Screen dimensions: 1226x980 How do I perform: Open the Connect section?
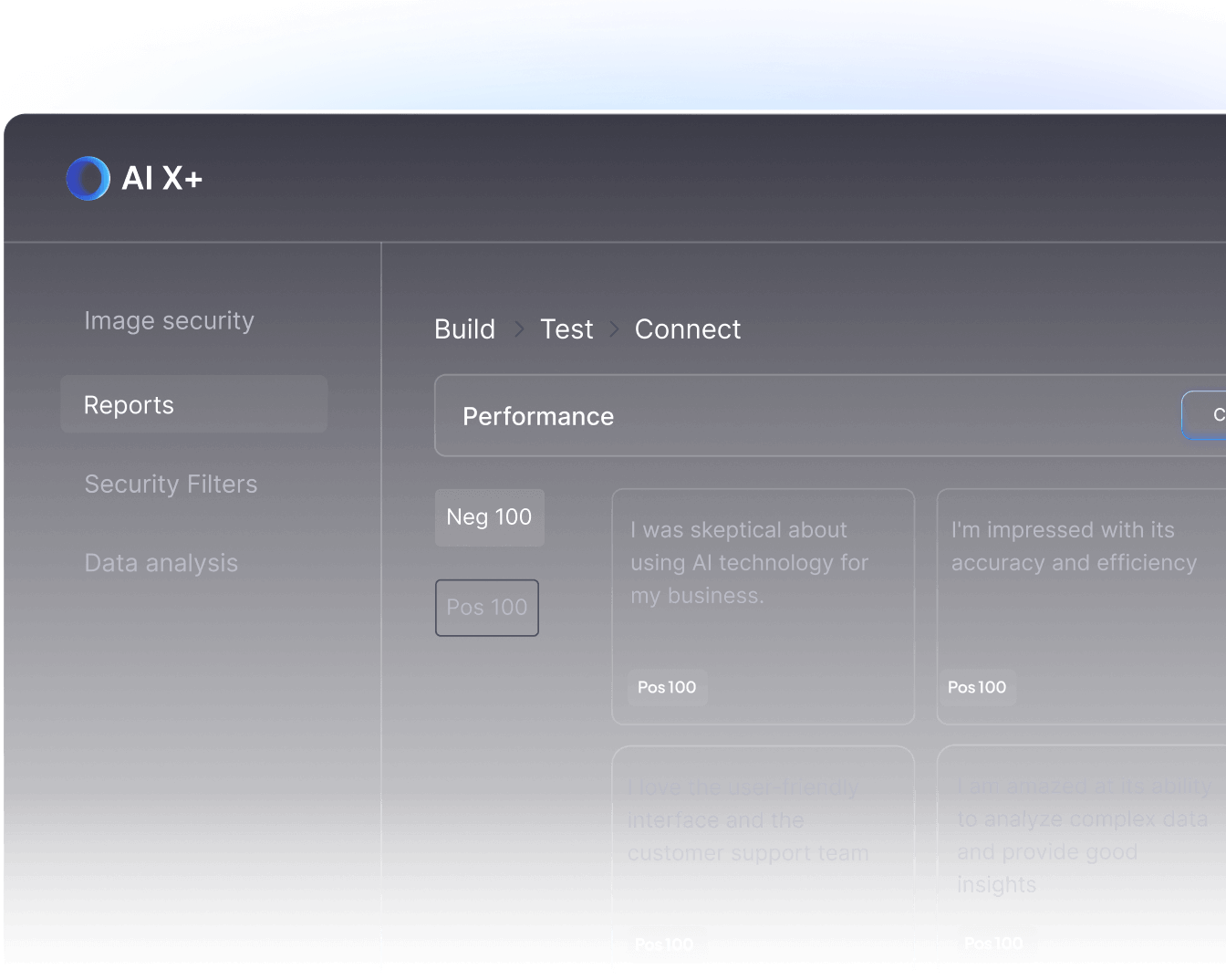[688, 328]
